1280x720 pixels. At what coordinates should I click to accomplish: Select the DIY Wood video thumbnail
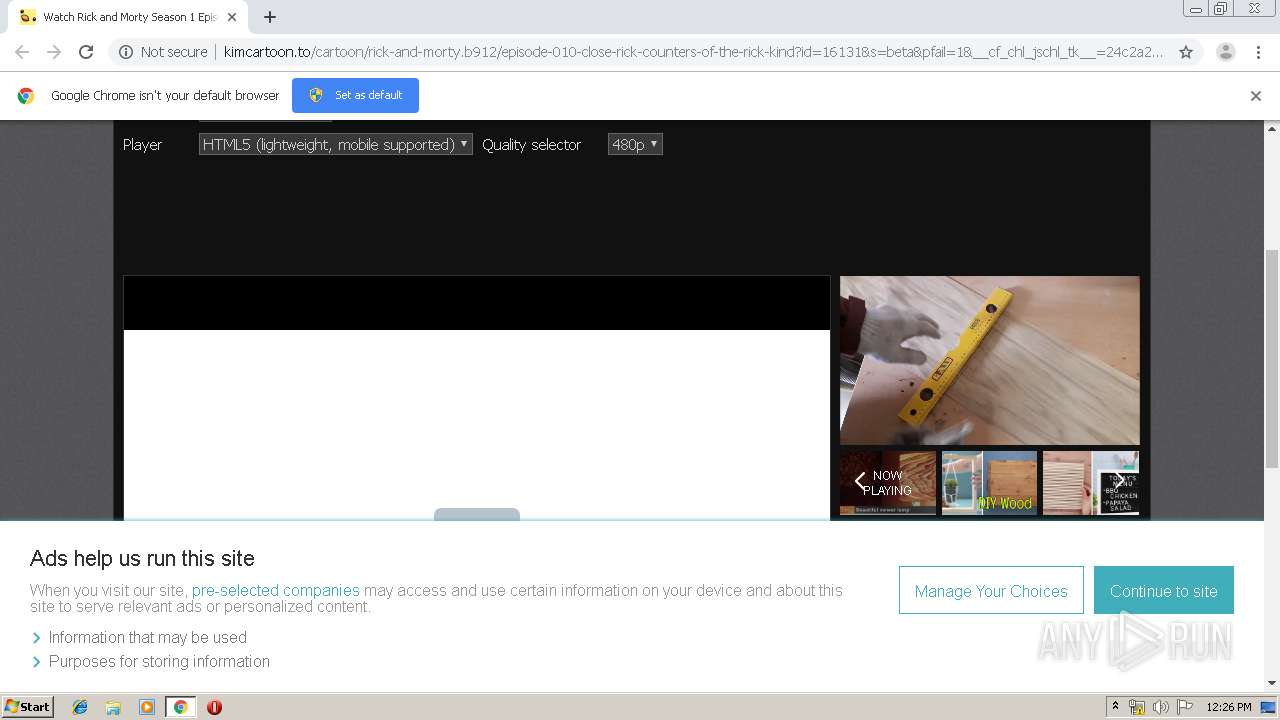point(989,483)
